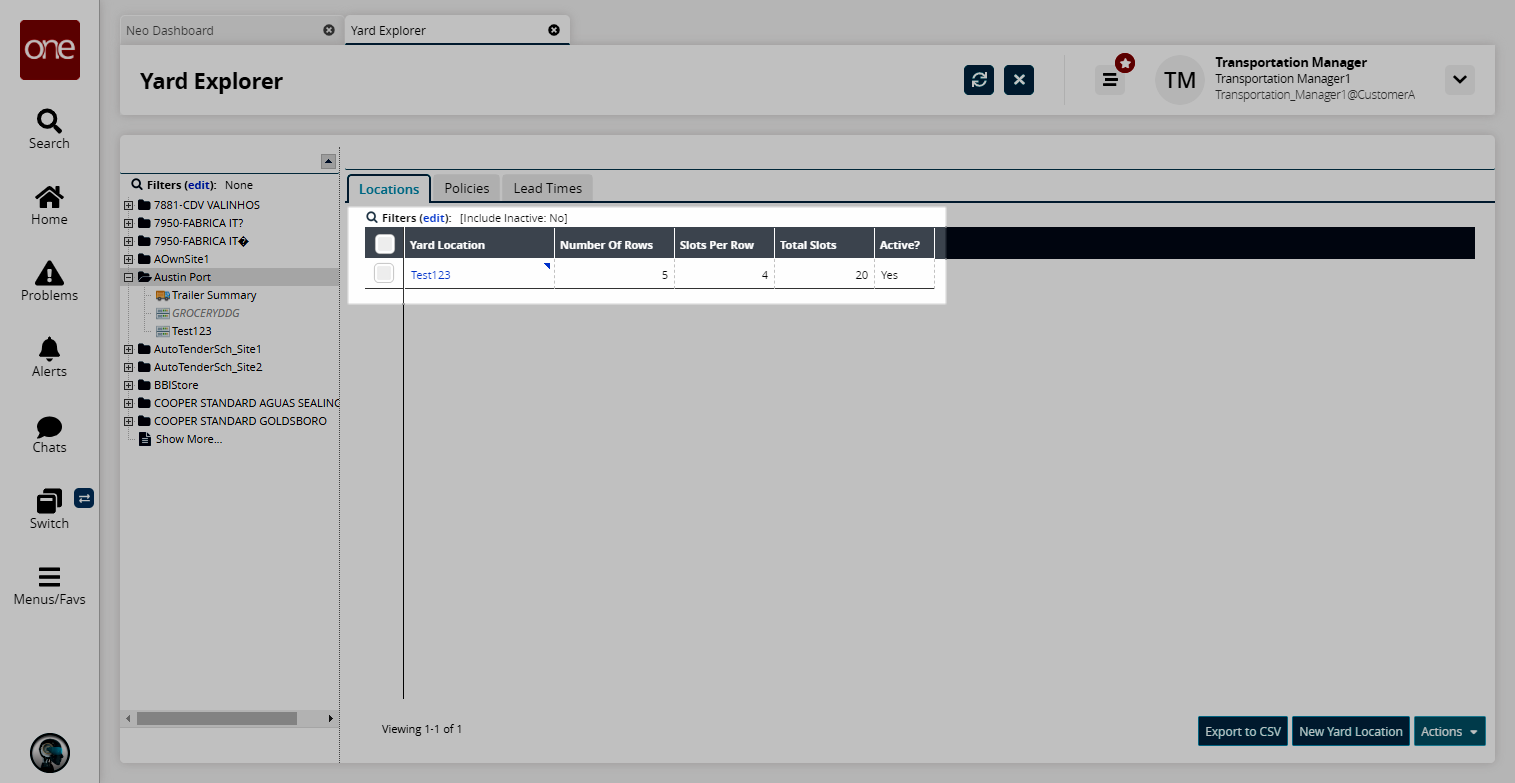Screen dimensions: 1515x783
Task: Switch to the Policies tab
Action: (x=467, y=188)
